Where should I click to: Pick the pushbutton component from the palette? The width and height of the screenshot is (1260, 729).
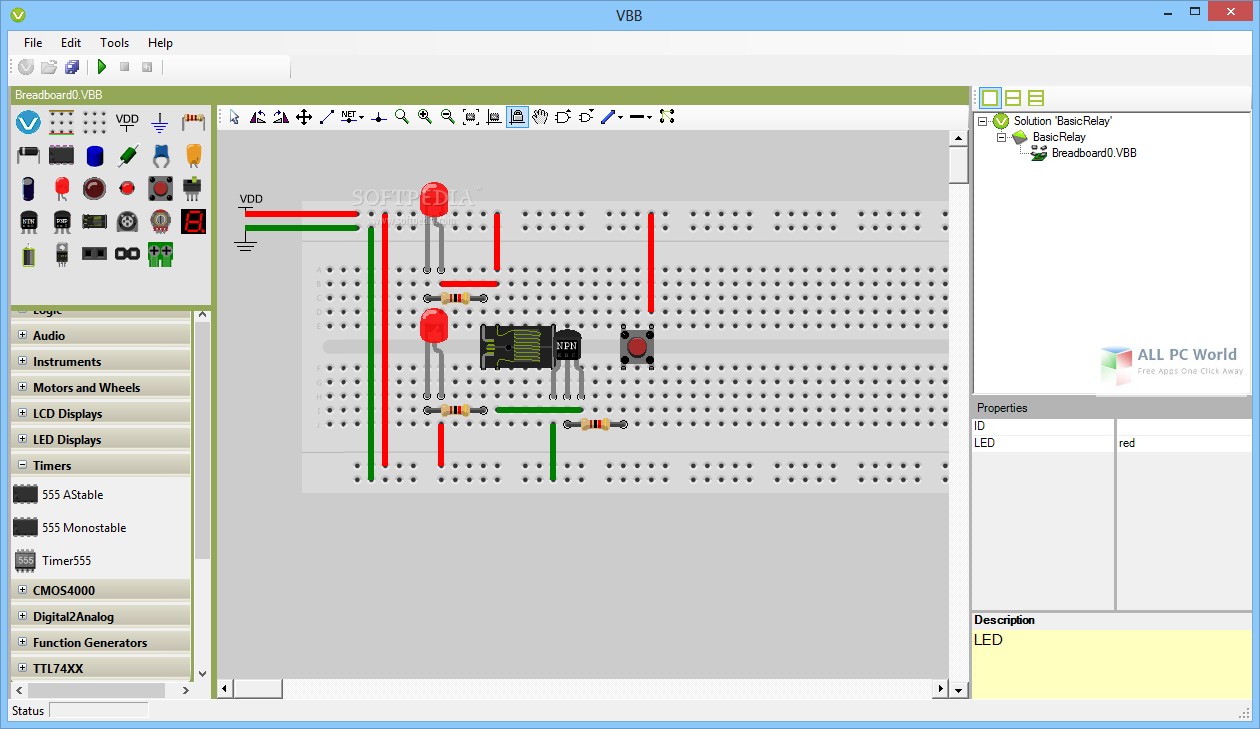[x=159, y=189]
